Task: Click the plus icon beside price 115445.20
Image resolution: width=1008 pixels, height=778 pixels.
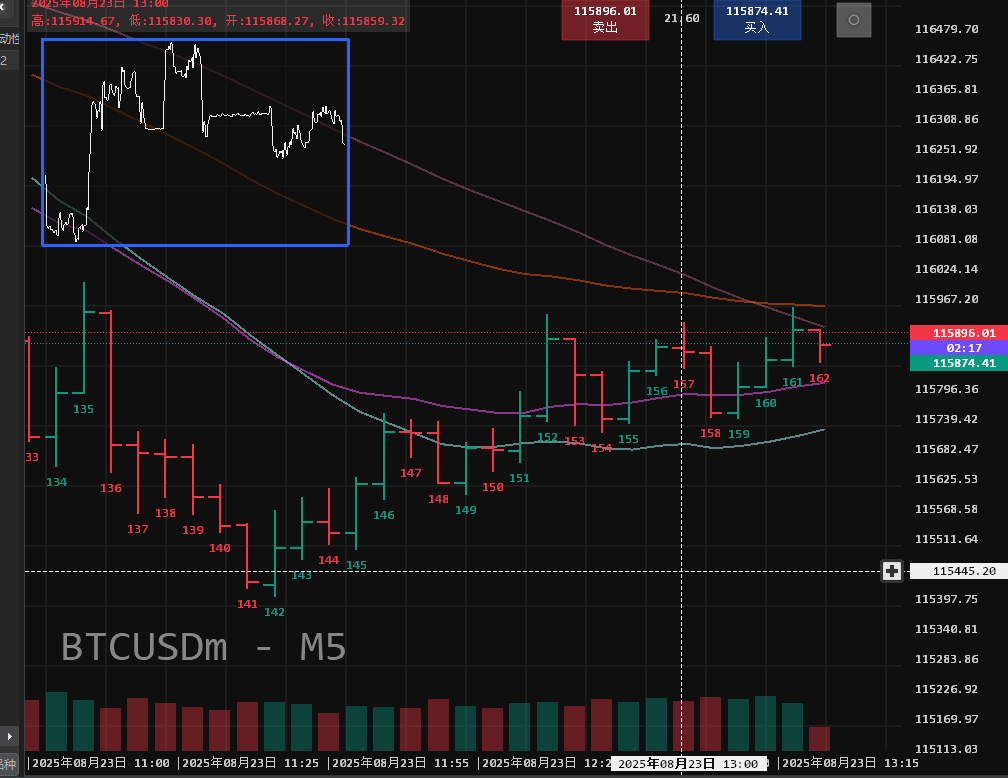Action: pos(892,571)
